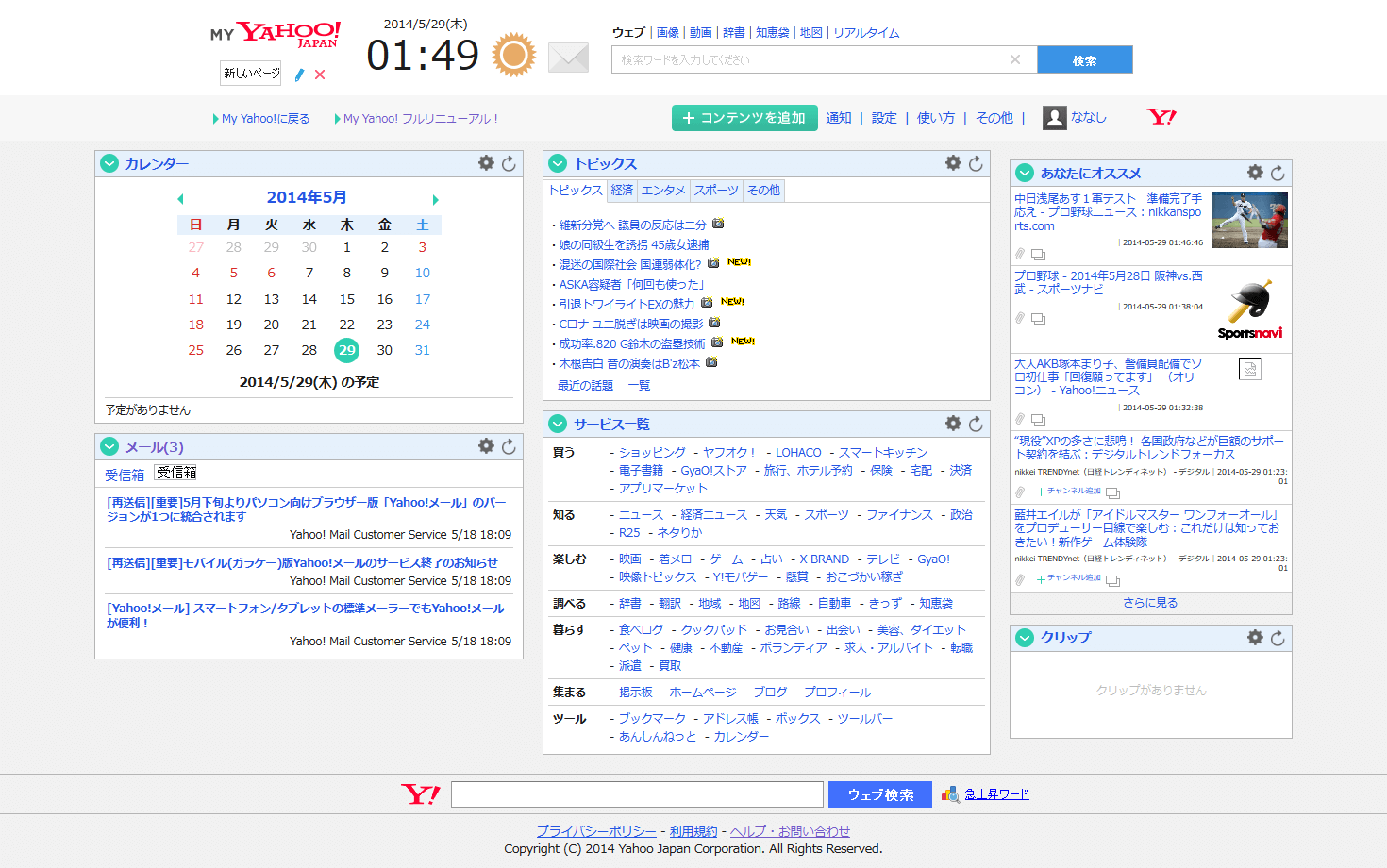Switch to スポーツ topics tab
1387x868 pixels.
[x=716, y=191]
